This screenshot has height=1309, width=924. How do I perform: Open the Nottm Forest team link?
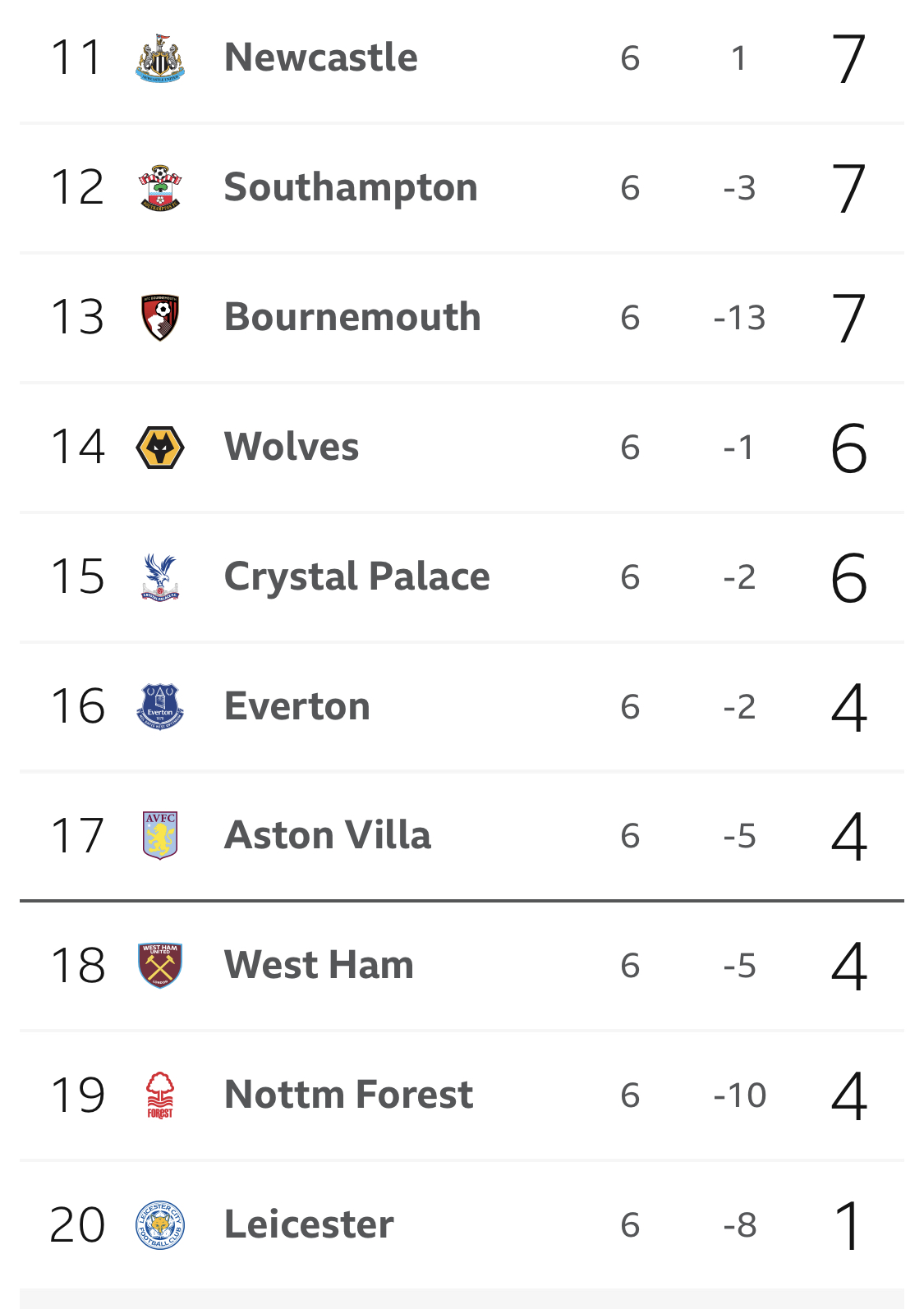(349, 1095)
